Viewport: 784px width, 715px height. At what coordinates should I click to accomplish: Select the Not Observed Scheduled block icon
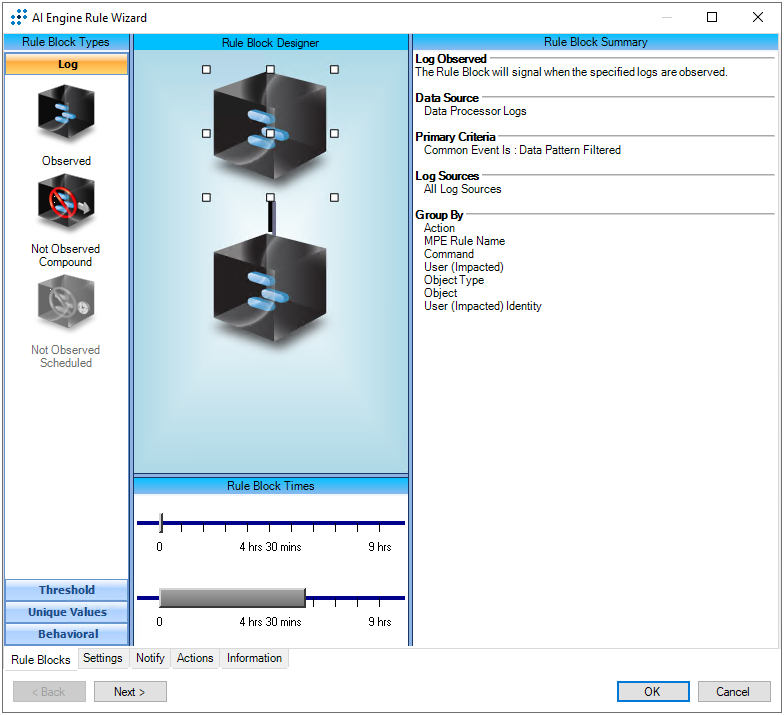click(66, 304)
